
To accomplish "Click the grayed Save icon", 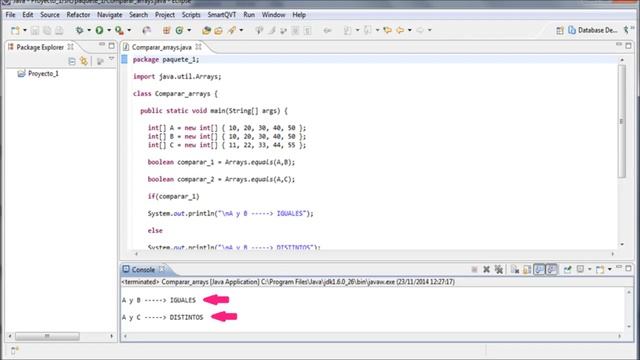I will [35, 30].
